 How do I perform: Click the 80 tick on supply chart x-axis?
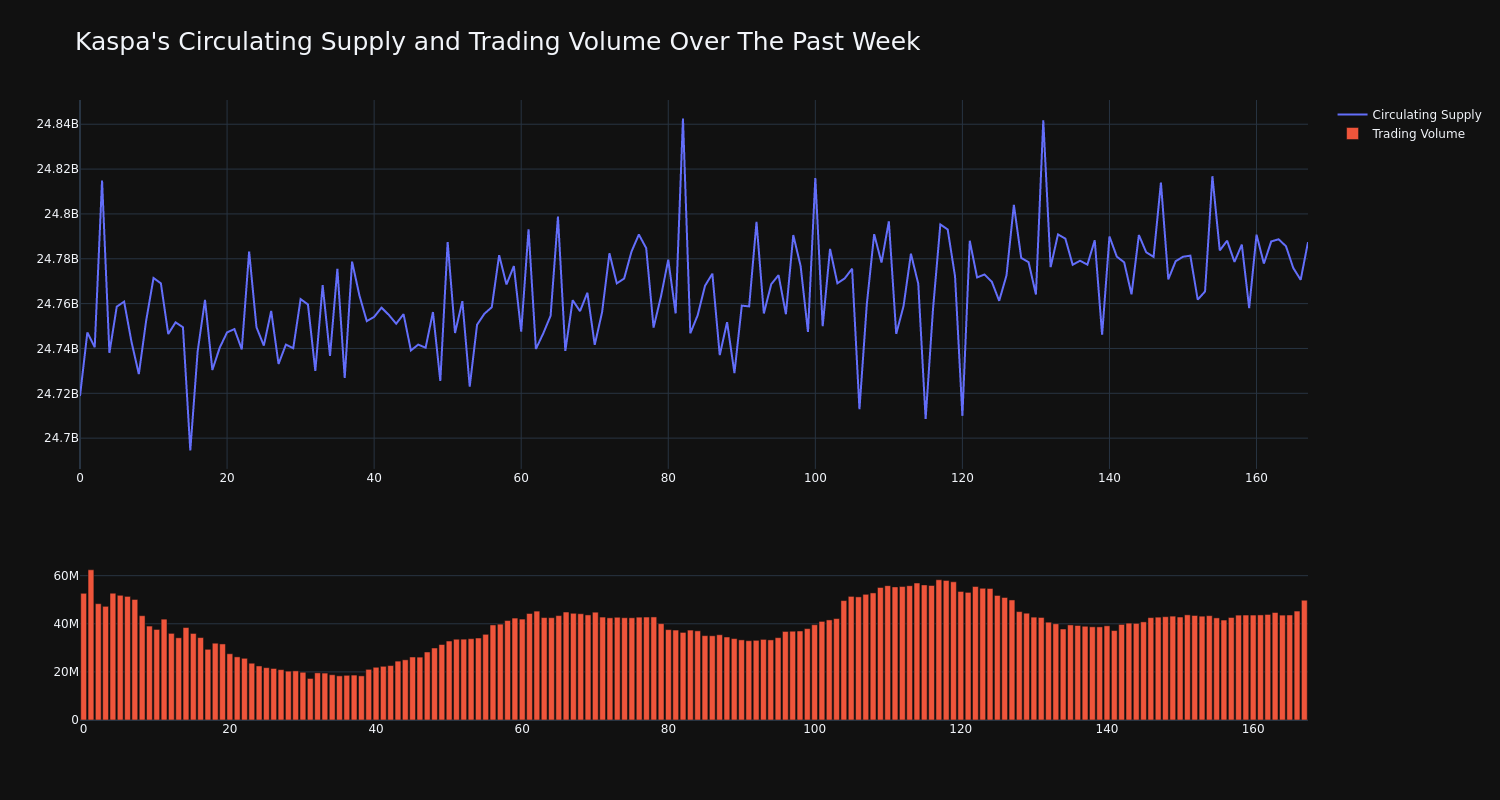(668, 478)
